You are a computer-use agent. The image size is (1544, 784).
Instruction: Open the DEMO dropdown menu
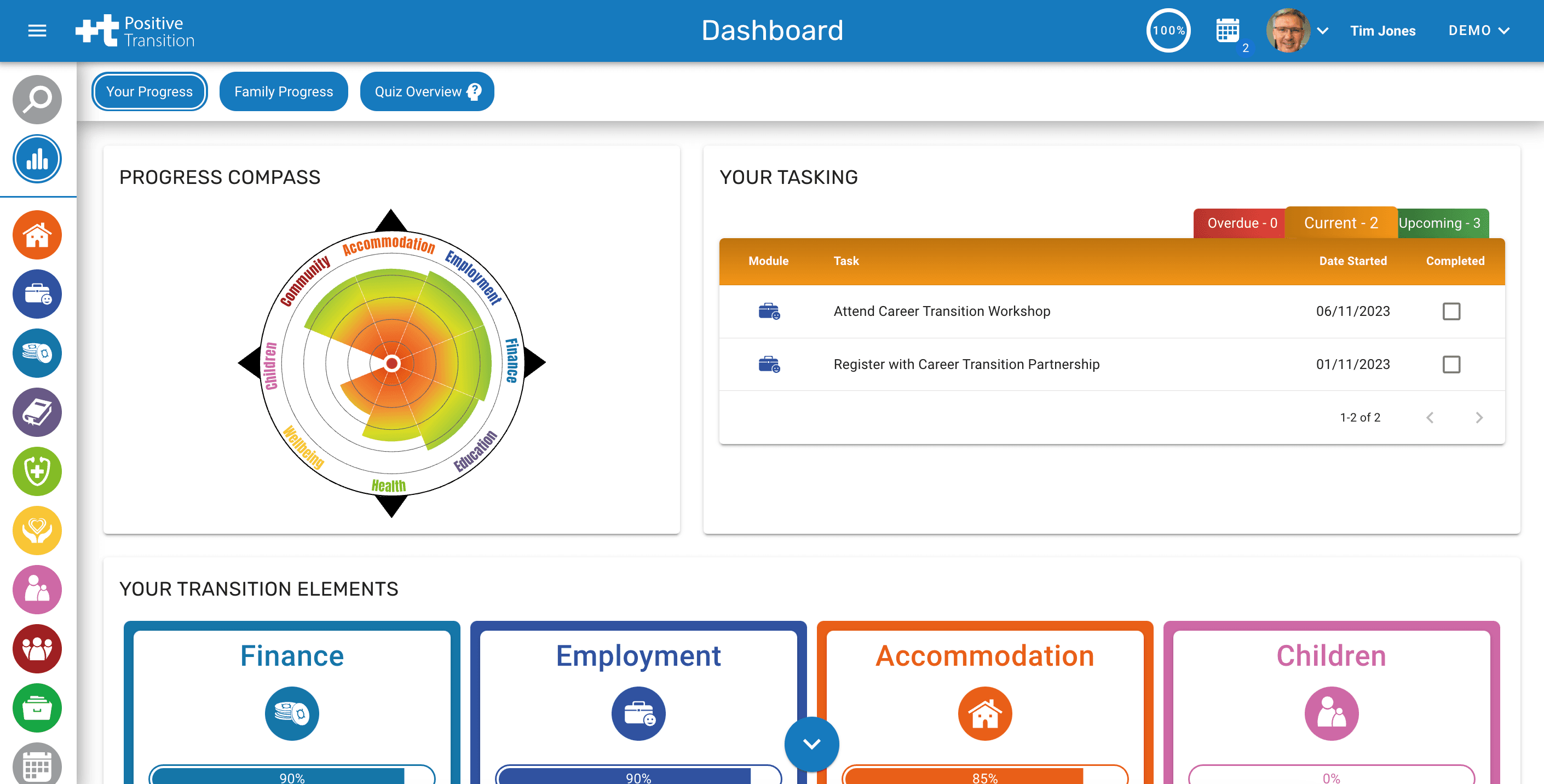[x=1478, y=31]
